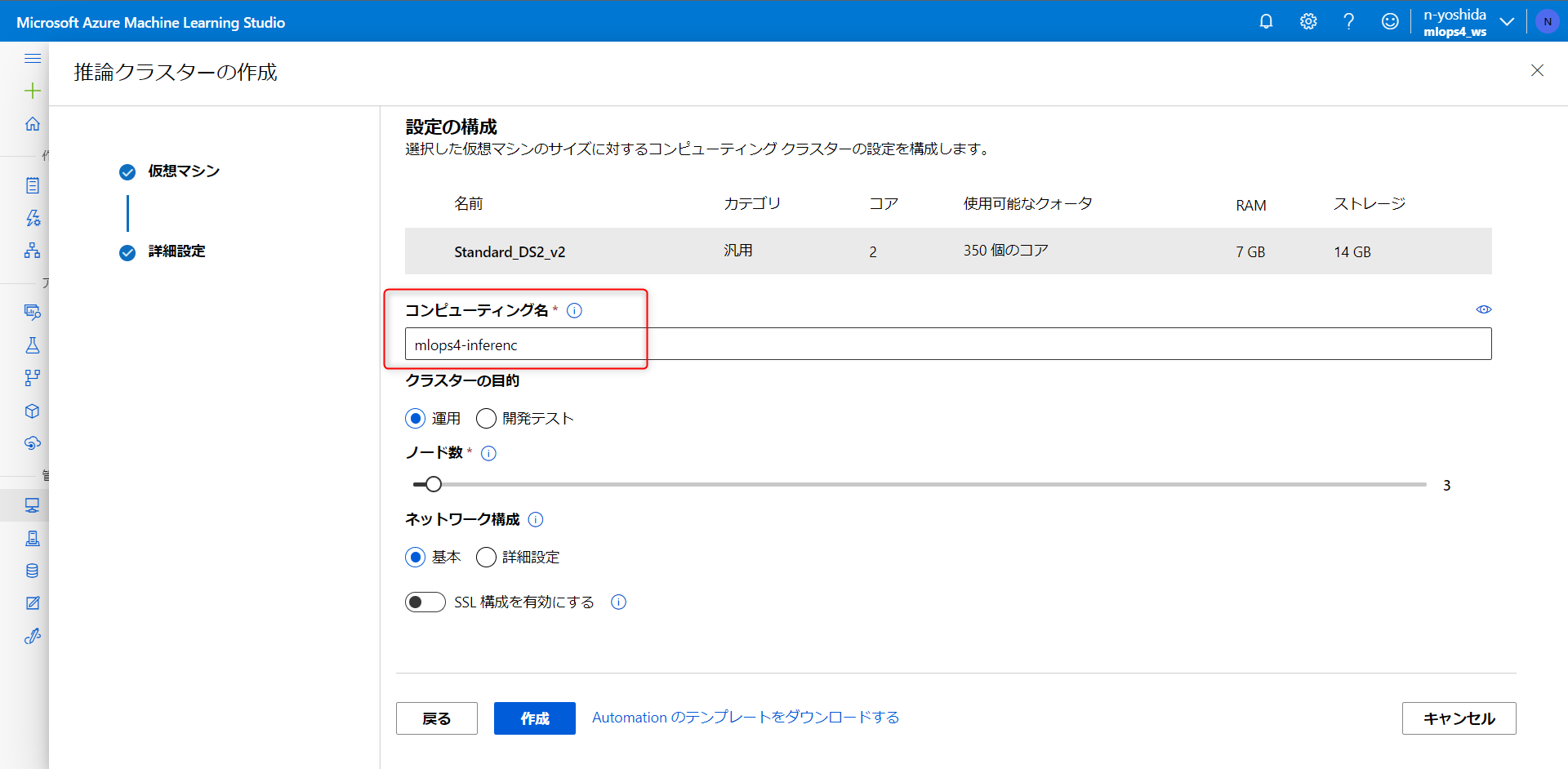Click the green plus New icon
The width and height of the screenshot is (1568, 769).
tap(33, 91)
